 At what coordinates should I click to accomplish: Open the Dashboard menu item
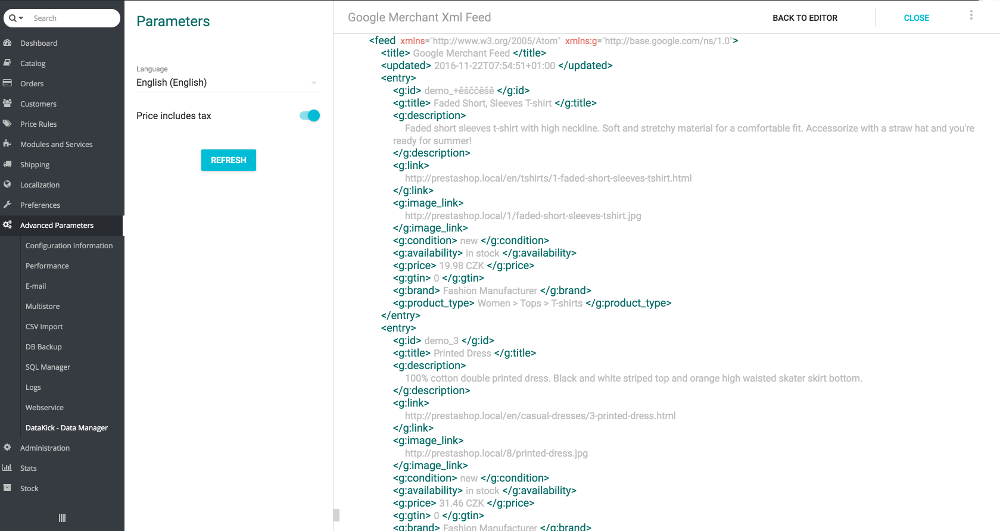pyautogui.click(x=38, y=43)
